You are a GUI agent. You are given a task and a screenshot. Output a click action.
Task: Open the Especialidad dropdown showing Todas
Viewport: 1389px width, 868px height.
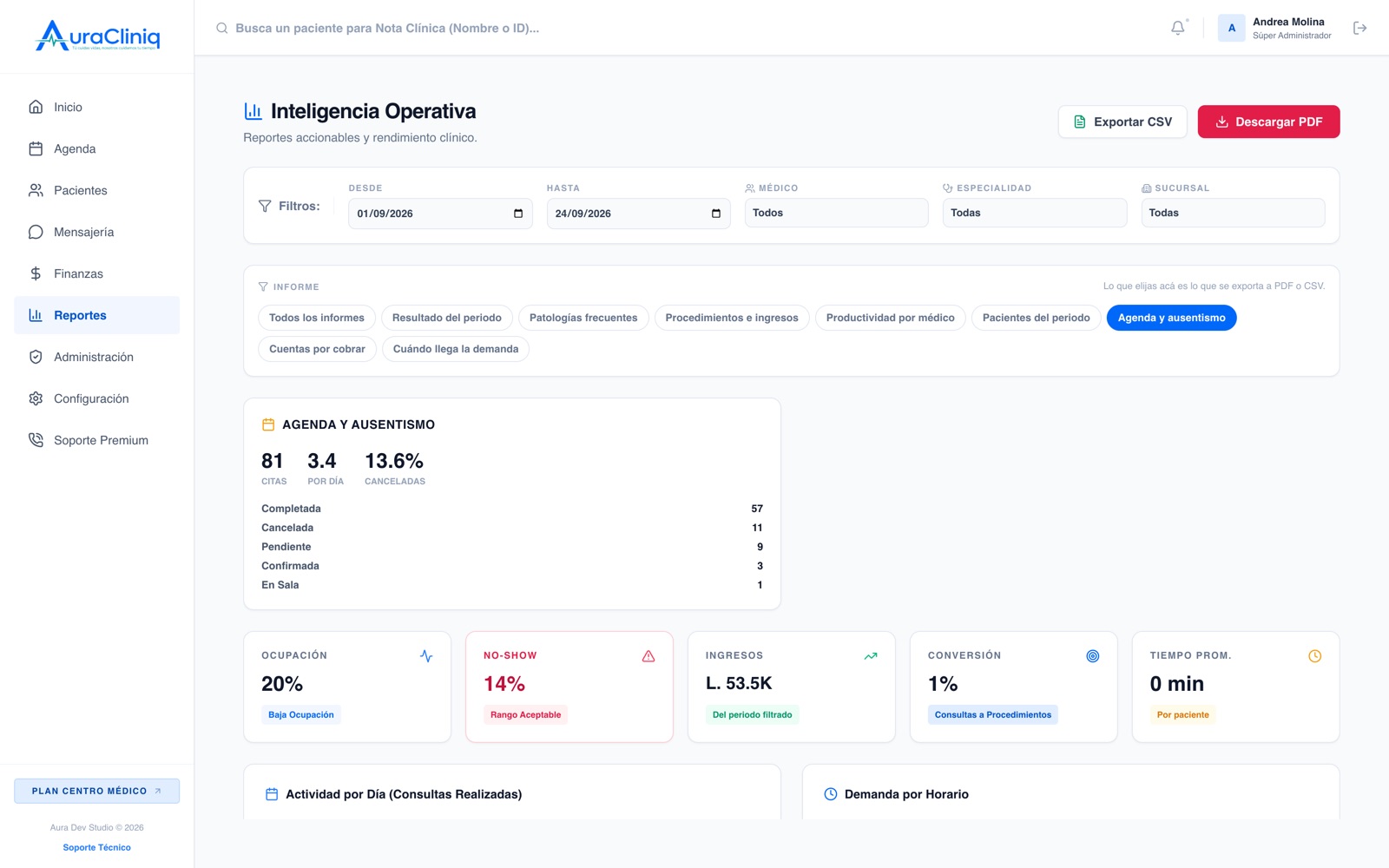1035,213
